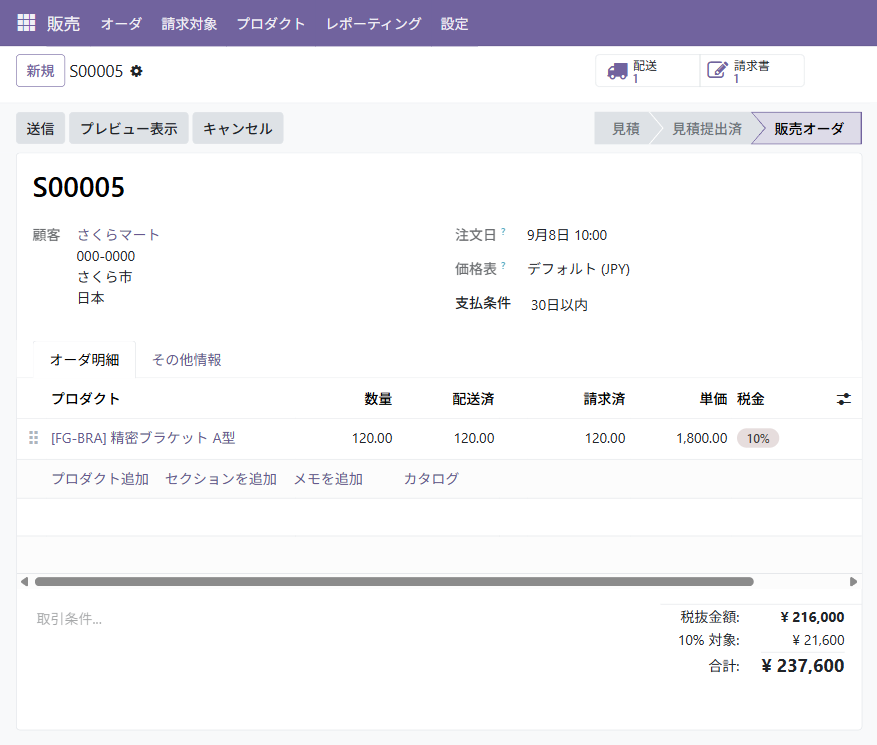The height and width of the screenshot is (745, 877).
Task: Click the tax amount ¥ 21,600
Action: pos(818,640)
